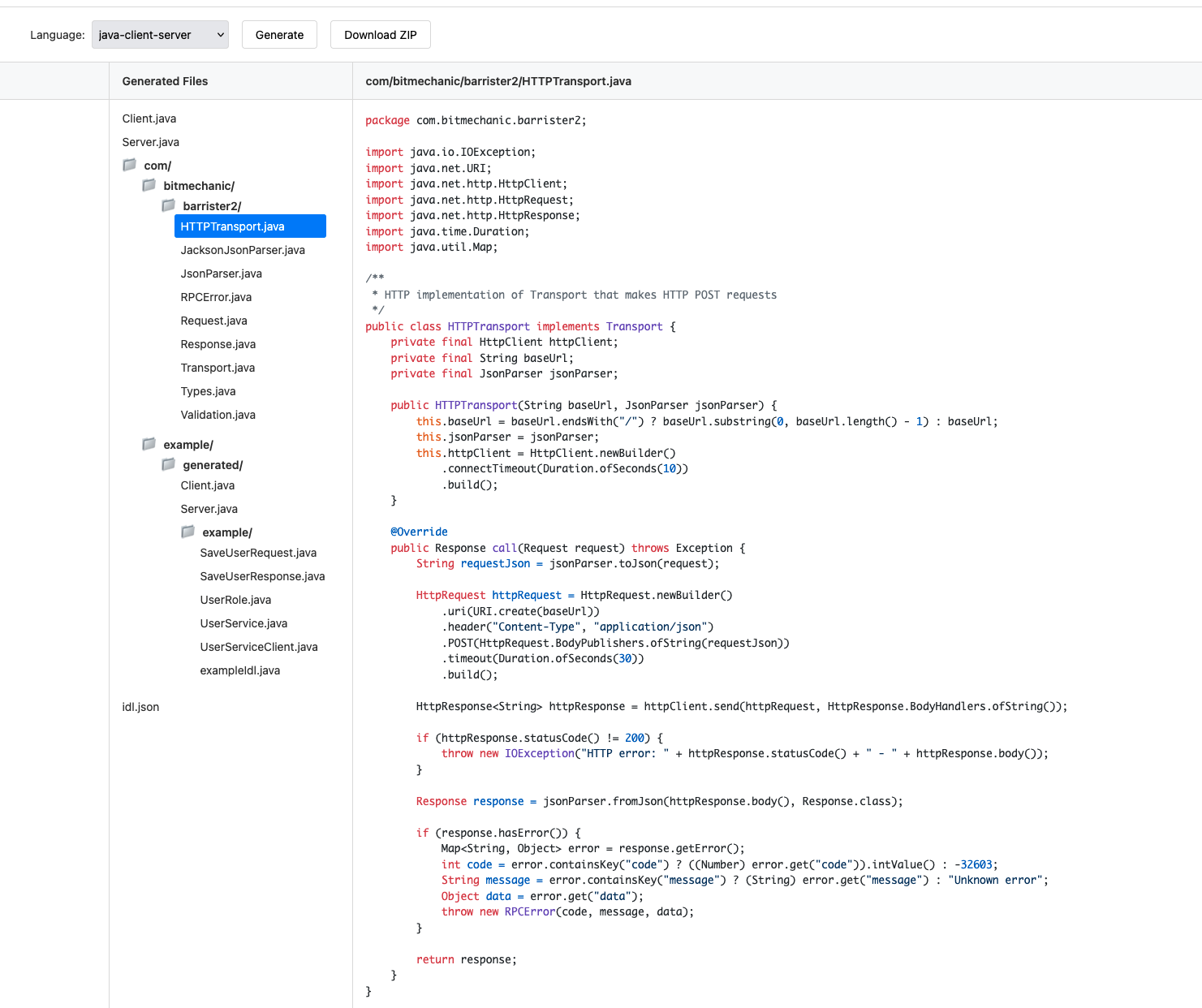The image size is (1202, 1008).
Task: Open JacksonJsonParser.java from the file list
Action: (243, 250)
